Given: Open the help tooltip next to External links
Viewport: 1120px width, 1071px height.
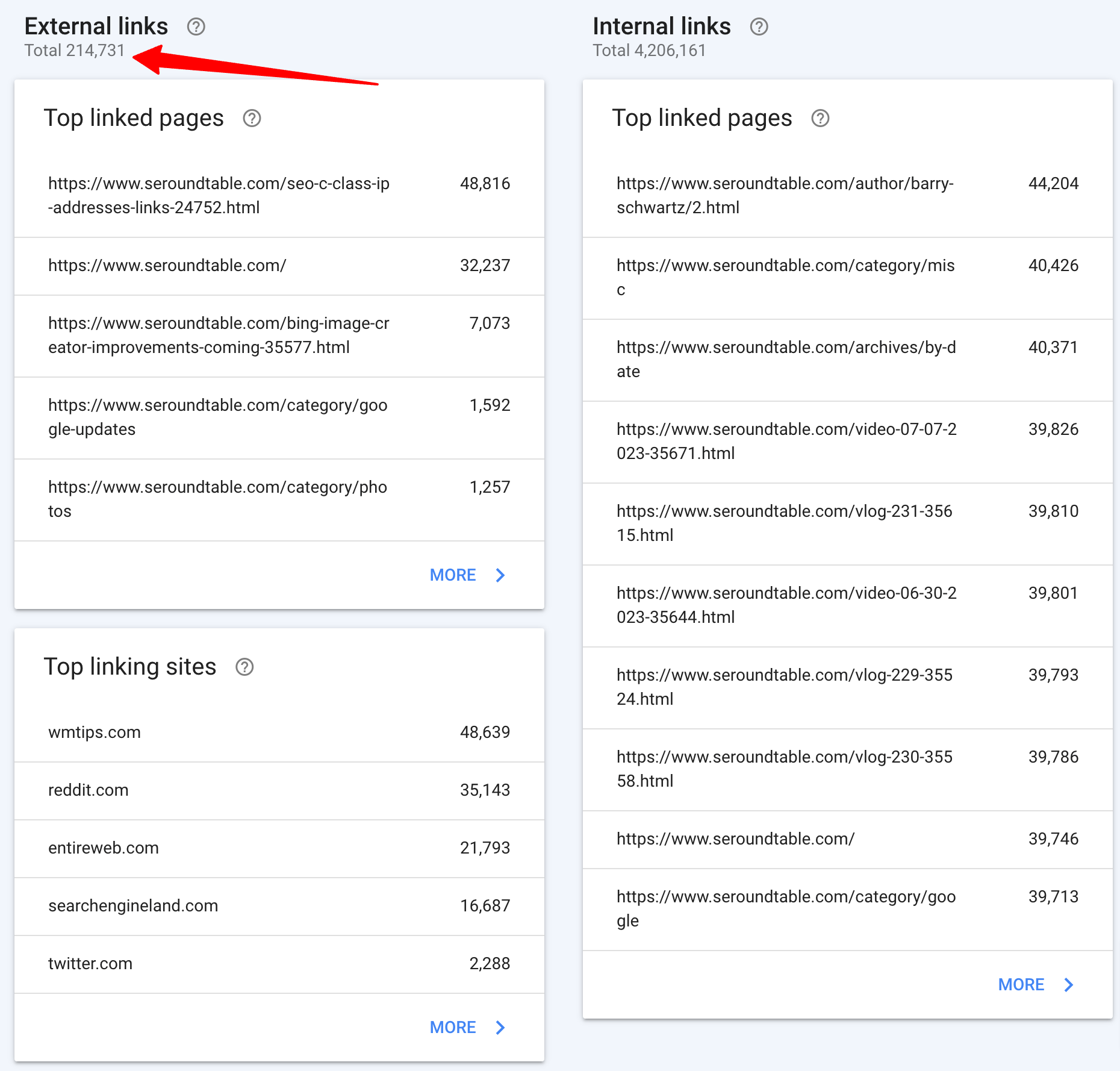Looking at the screenshot, I should click(196, 27).
